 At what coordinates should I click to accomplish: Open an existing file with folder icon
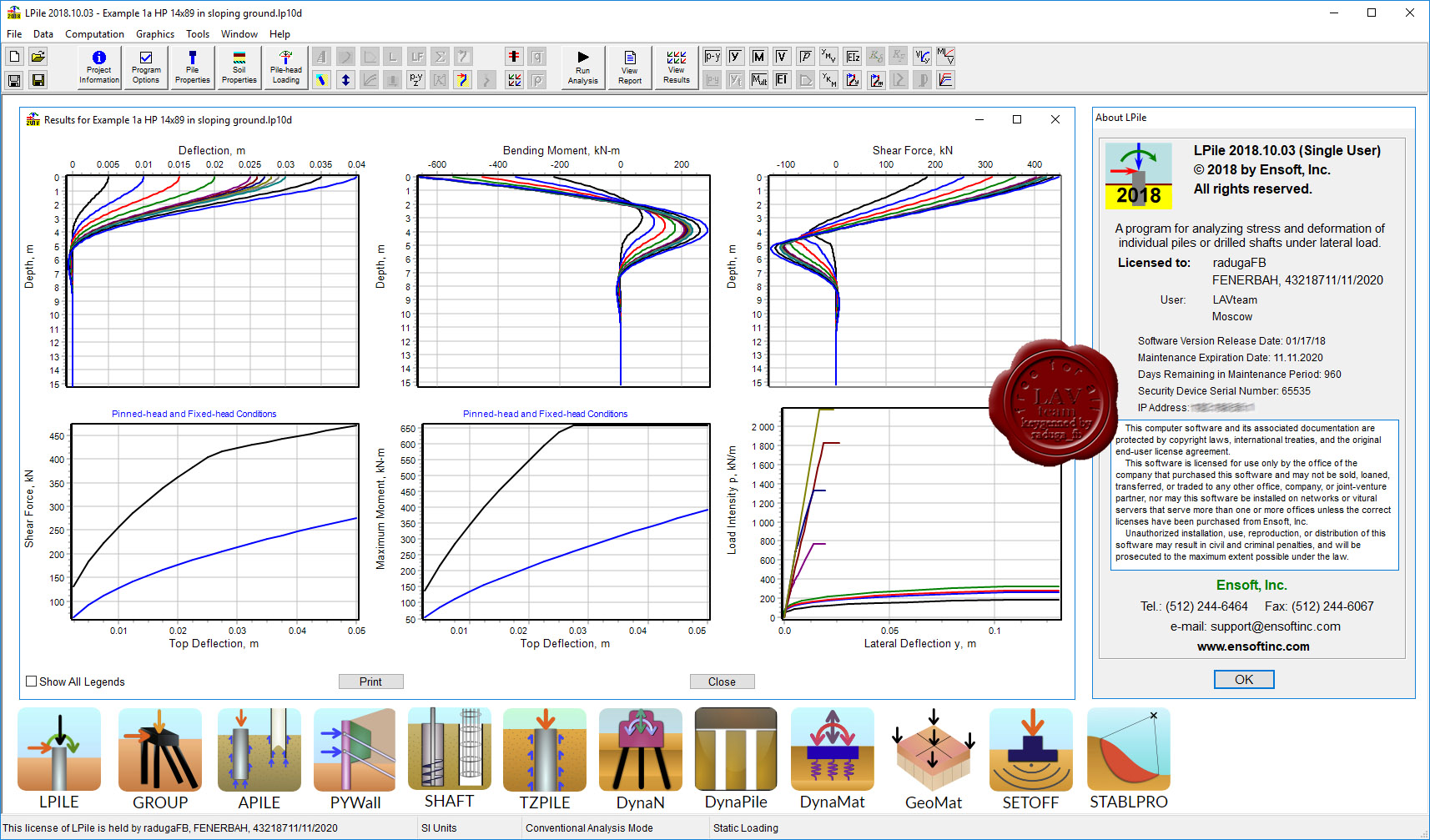38,57
